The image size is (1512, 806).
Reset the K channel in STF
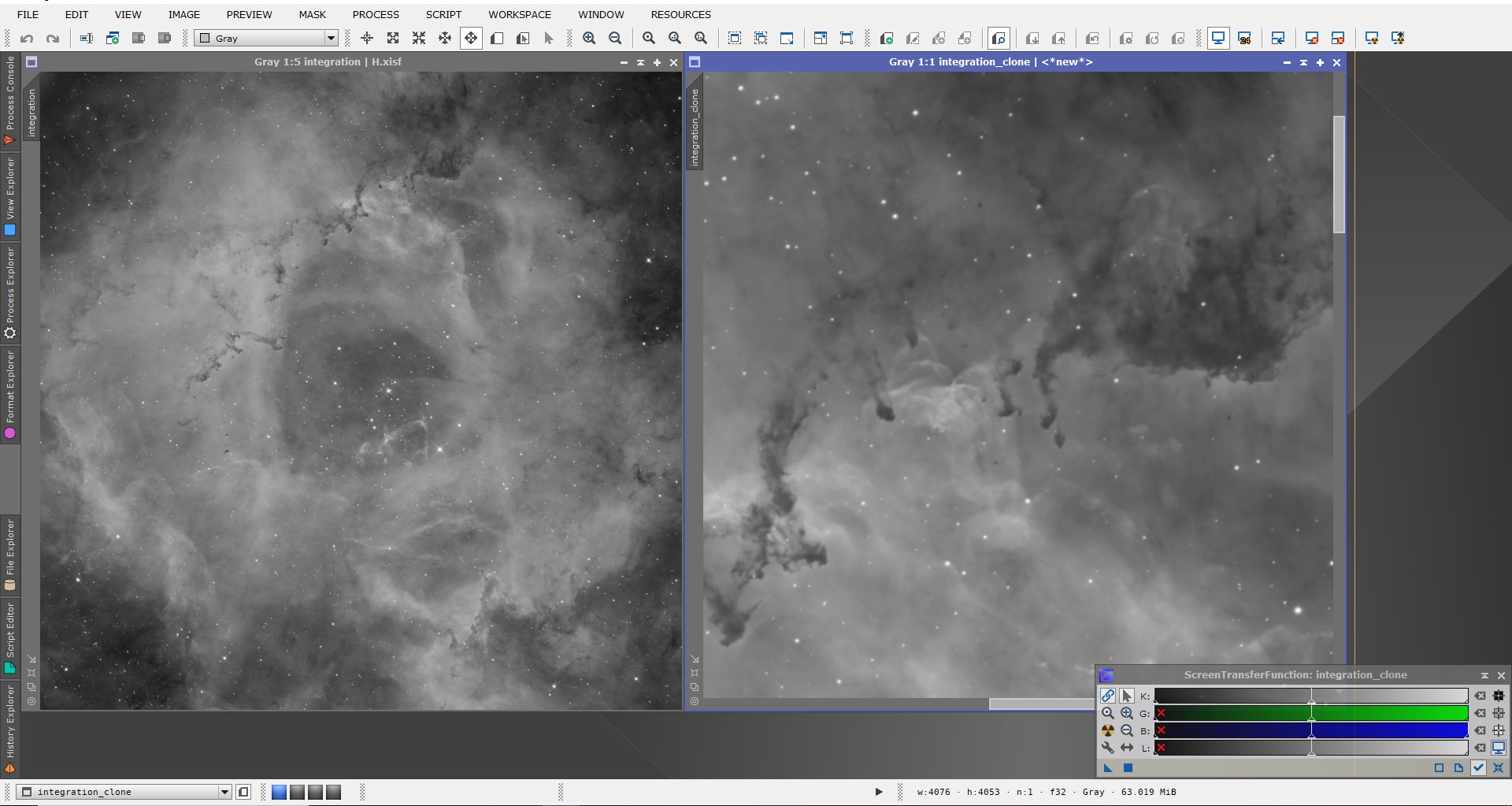pyautogui.click(x=1480, y=696)
